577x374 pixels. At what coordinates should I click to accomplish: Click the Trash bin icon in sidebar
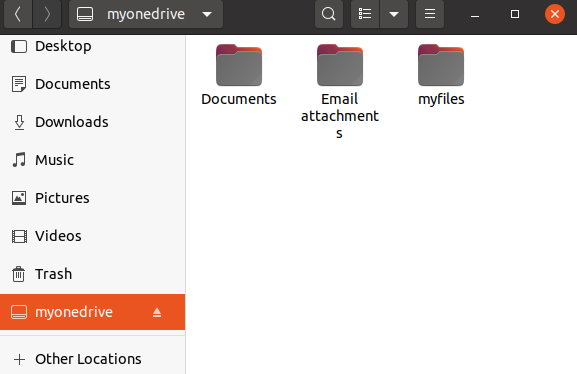point(18,274)
